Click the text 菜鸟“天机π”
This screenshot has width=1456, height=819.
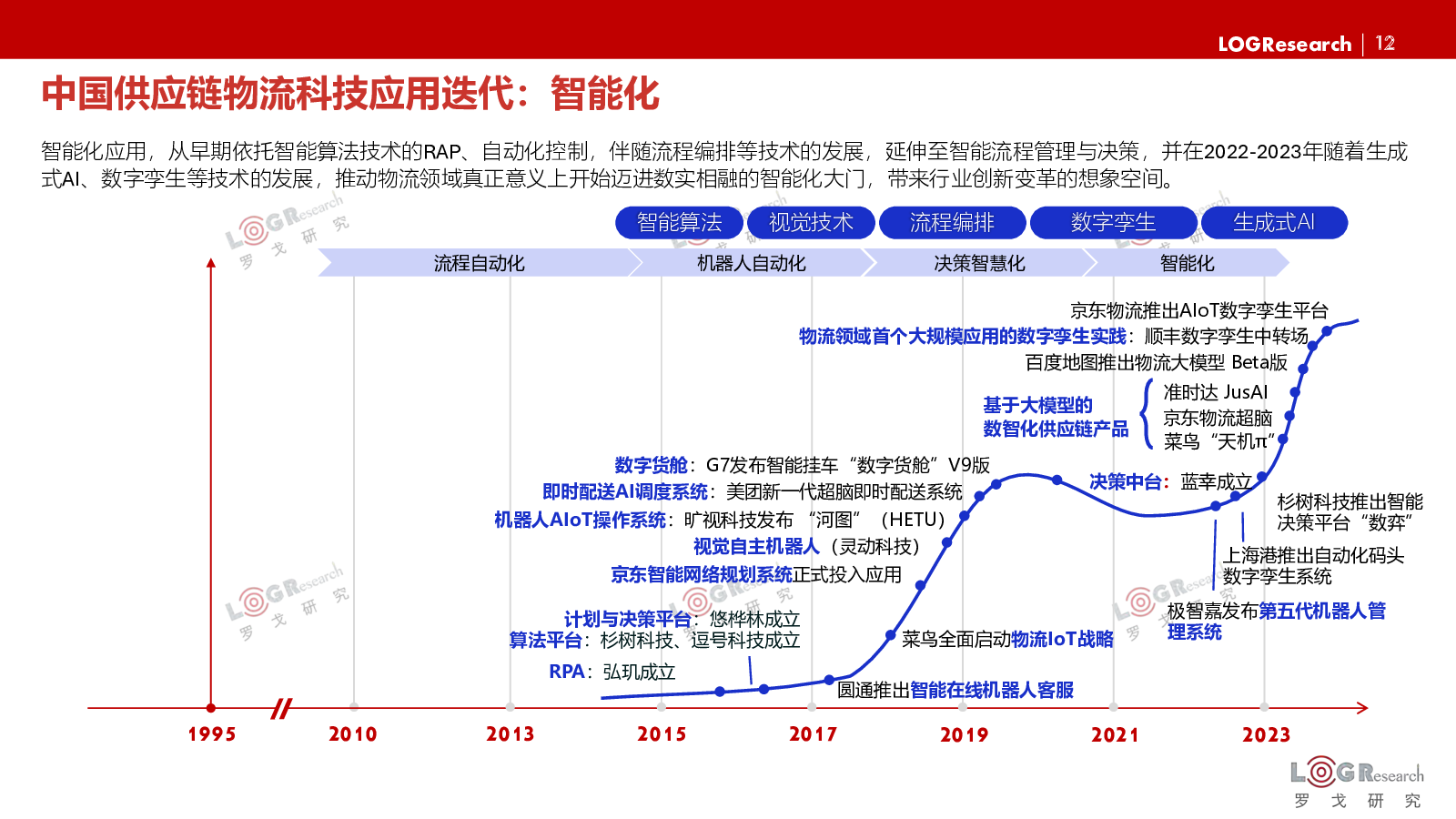tap(1218, 442)
